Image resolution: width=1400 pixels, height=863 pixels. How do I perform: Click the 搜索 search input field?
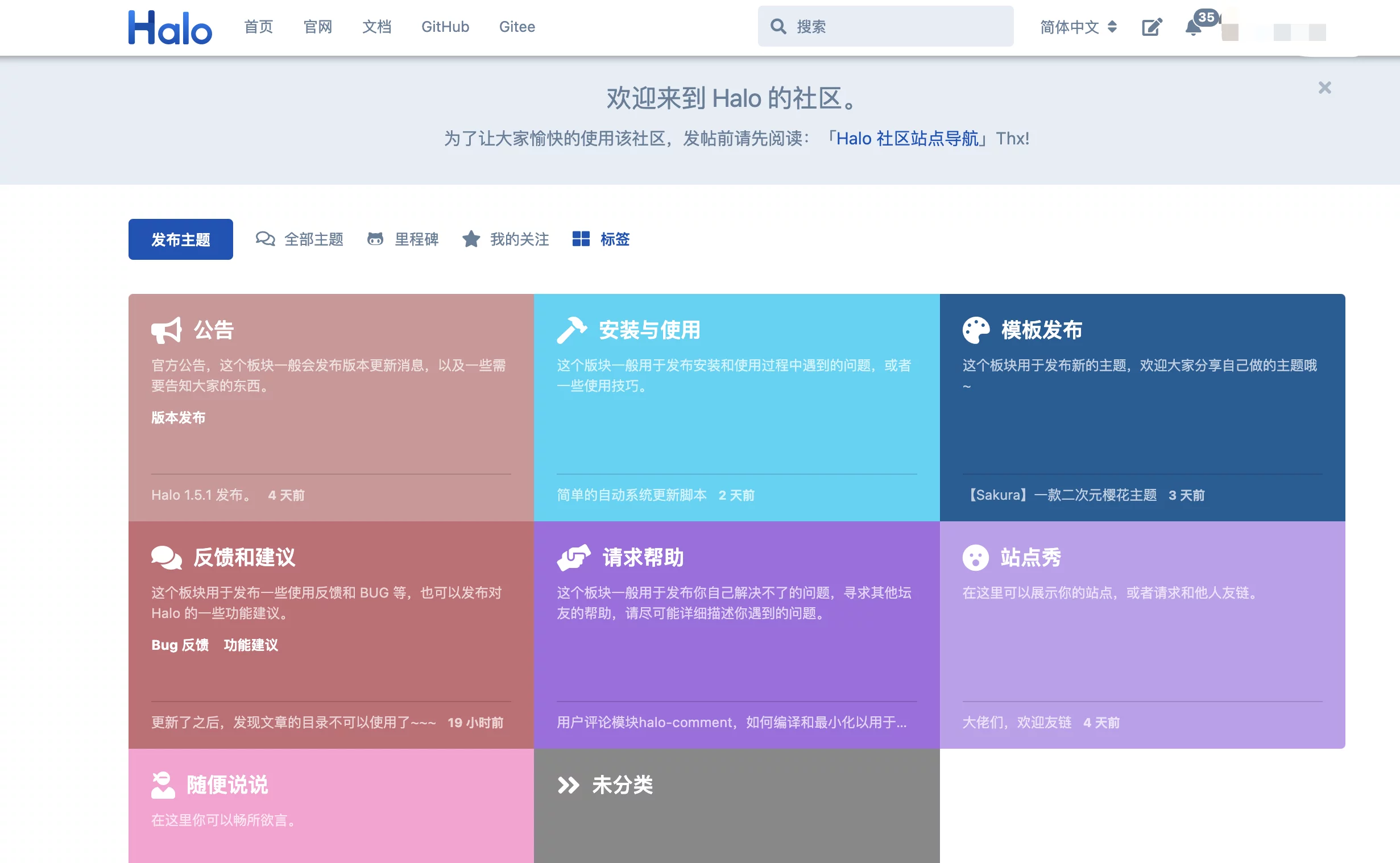click(x=885, y=26)
